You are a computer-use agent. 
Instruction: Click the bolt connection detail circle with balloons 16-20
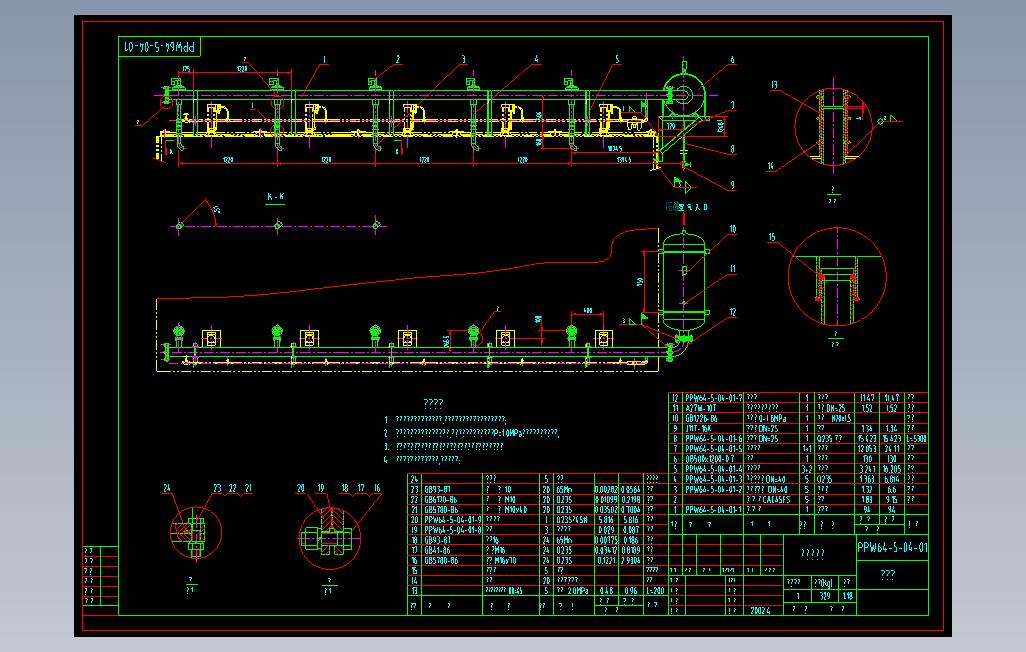(x=329, y=537)
